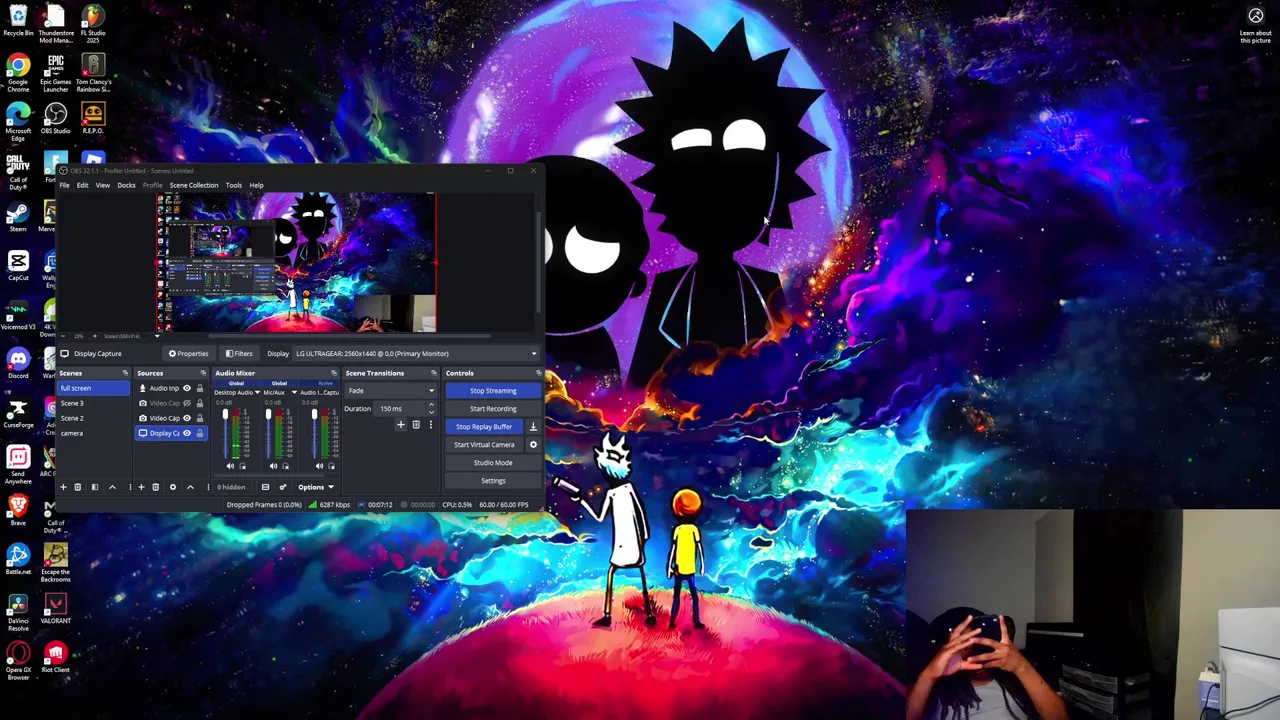This screenshot has width=1280, height=720.
Task: Toggle audio mixer layout icon
Action: tap(265, 487)
